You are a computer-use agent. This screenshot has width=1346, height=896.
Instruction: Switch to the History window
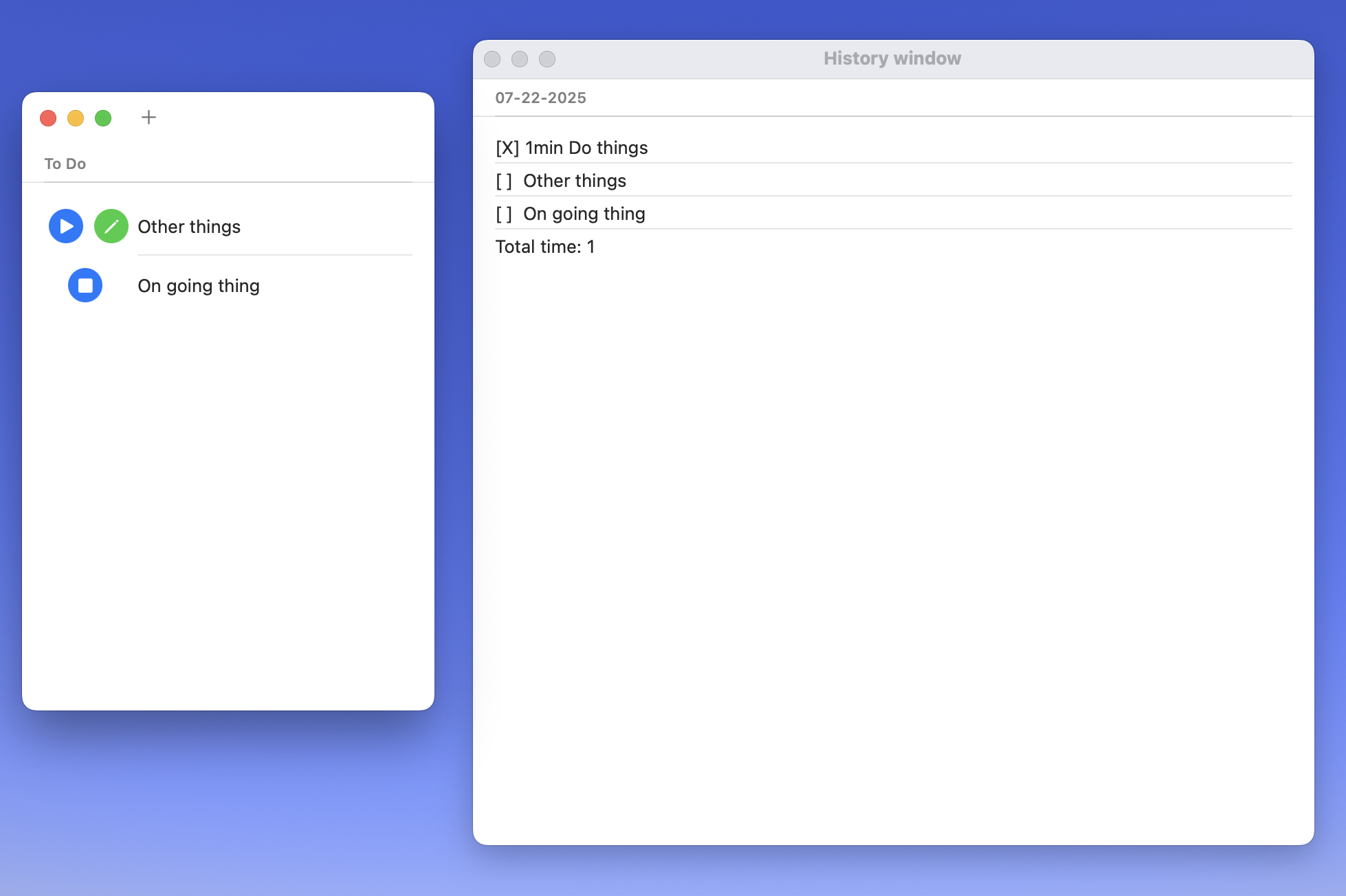click(892, 58)
